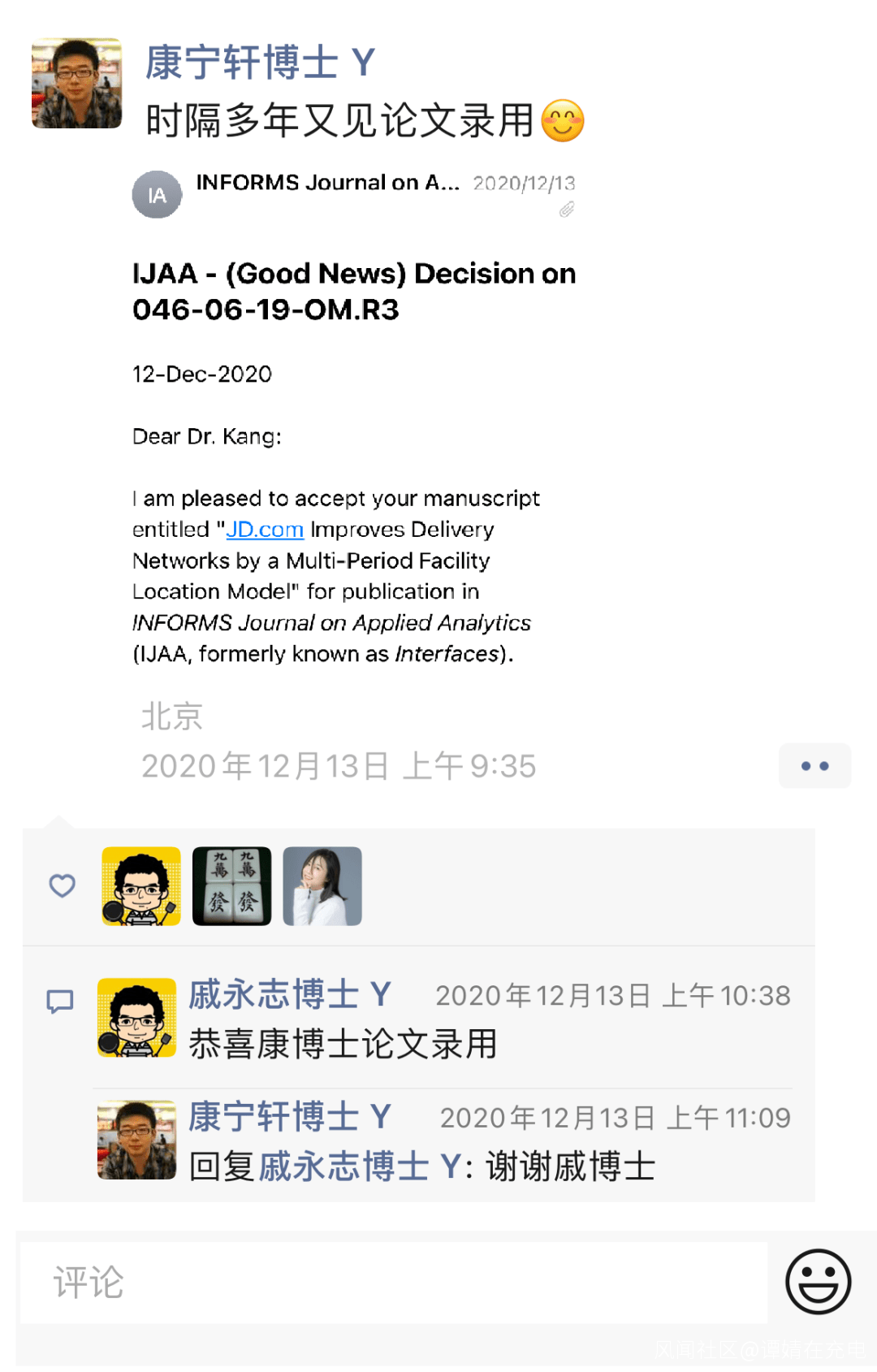Click the paperclip attachment icon in email
This screenshot has width=877, height=1372.
coord(567,210)
